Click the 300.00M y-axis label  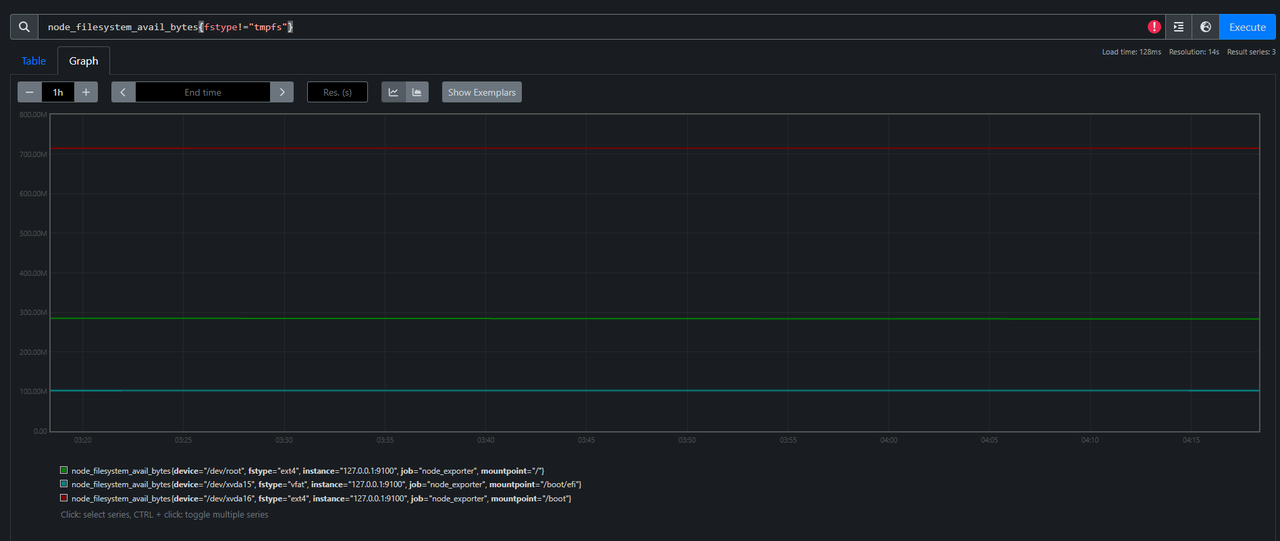[x=33, y=313]
